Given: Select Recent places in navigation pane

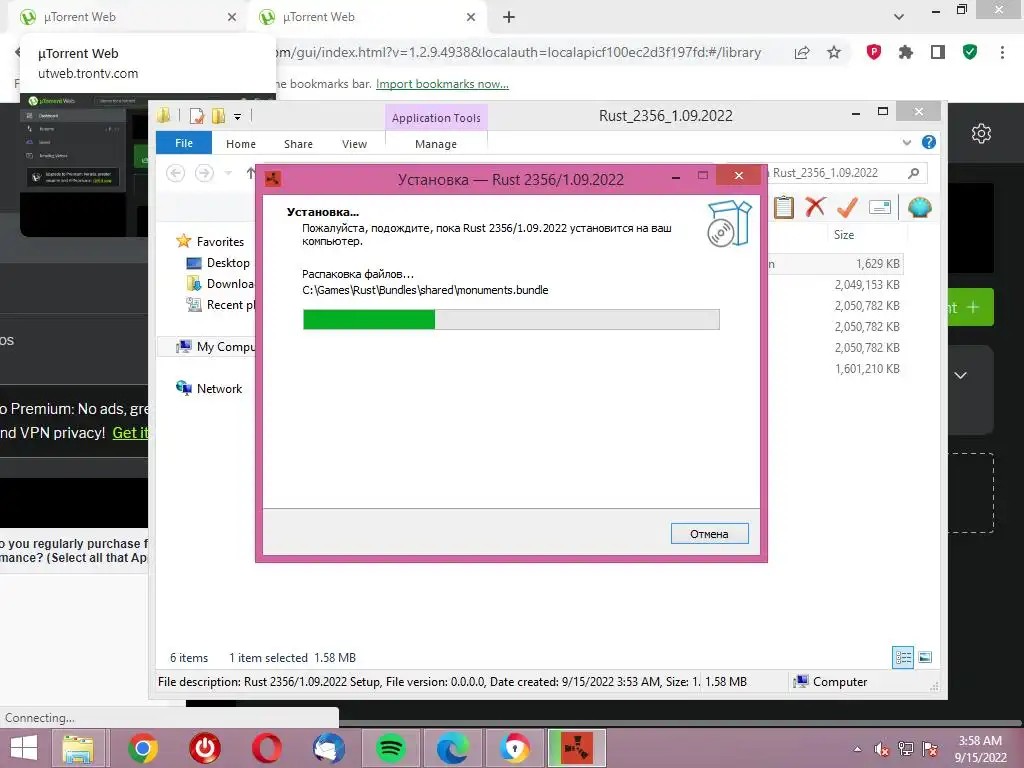Looking at the screenshot, I should click(x=221, y=304).
